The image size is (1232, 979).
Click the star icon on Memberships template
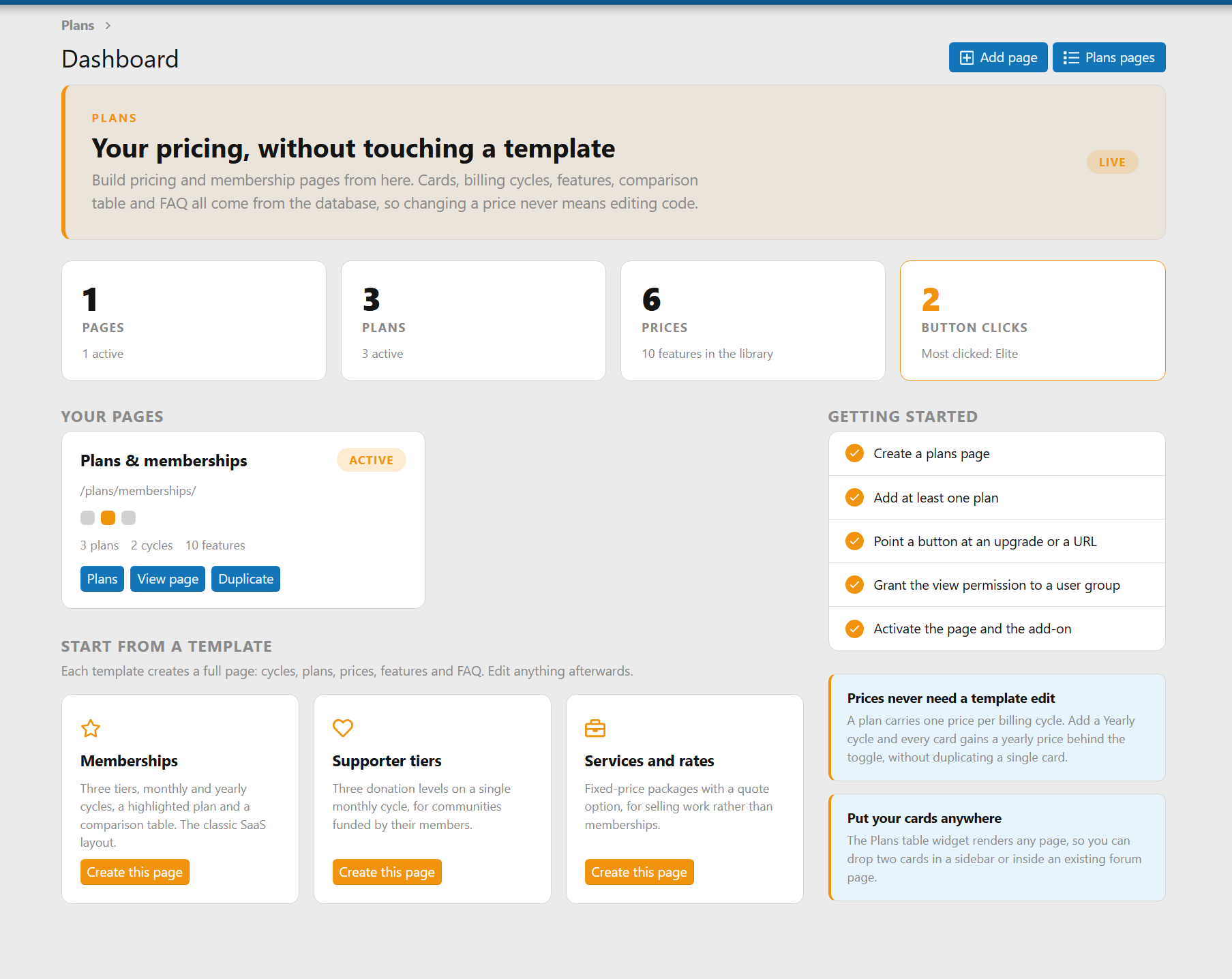click(x=91, y=729)
